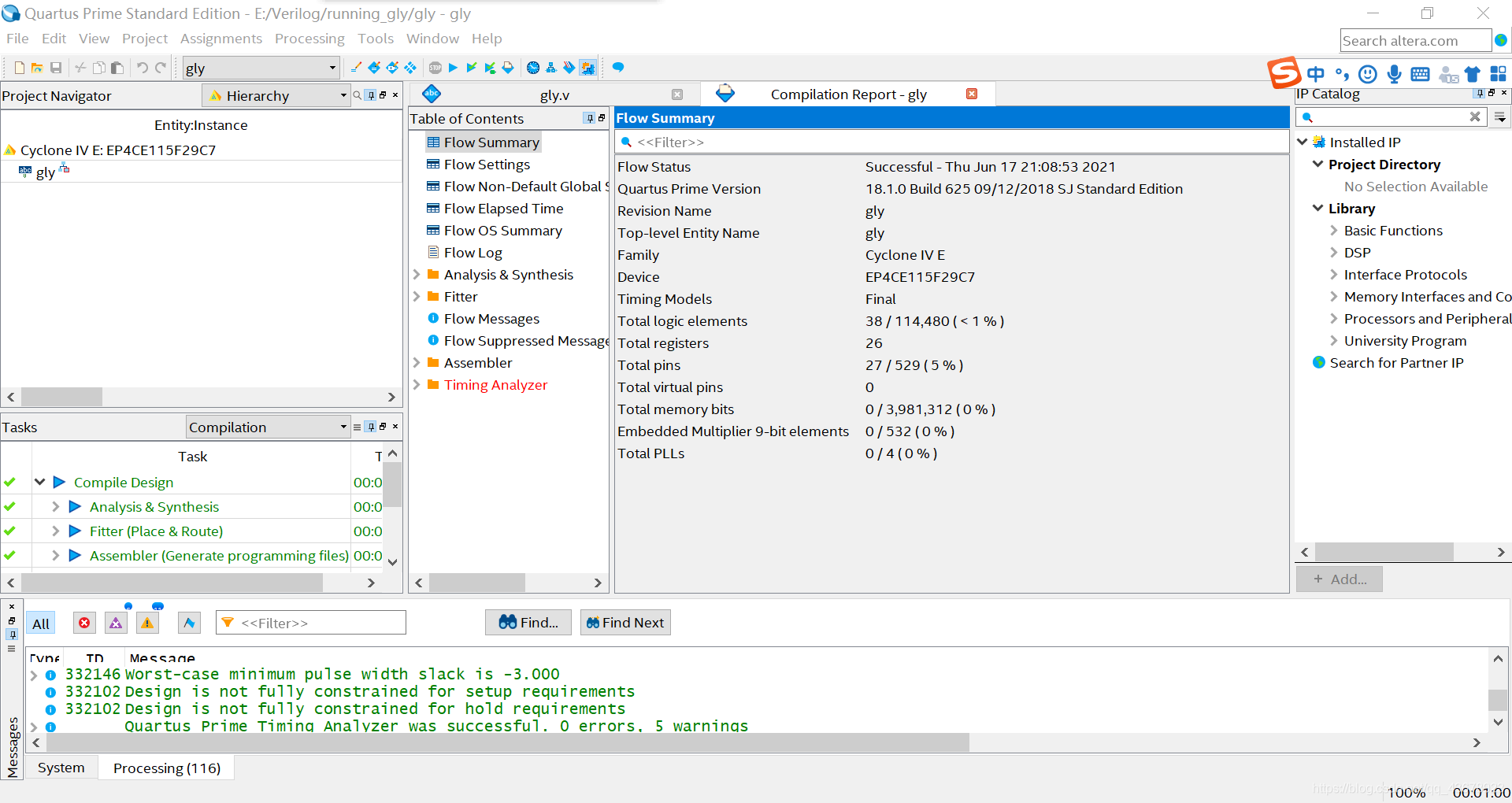
Task: Click the search magnifier in Project Navigator
Action: point(357,95)
